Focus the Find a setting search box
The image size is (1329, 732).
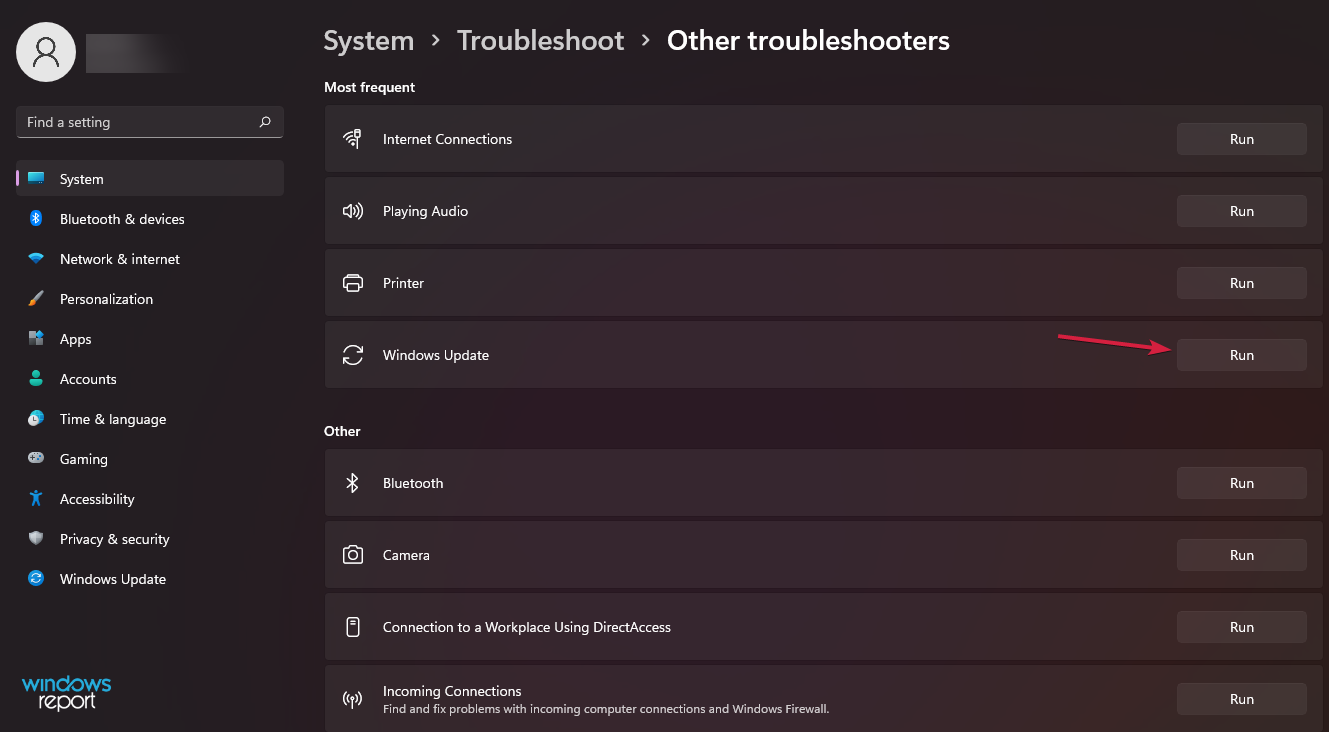coord(135,122)
